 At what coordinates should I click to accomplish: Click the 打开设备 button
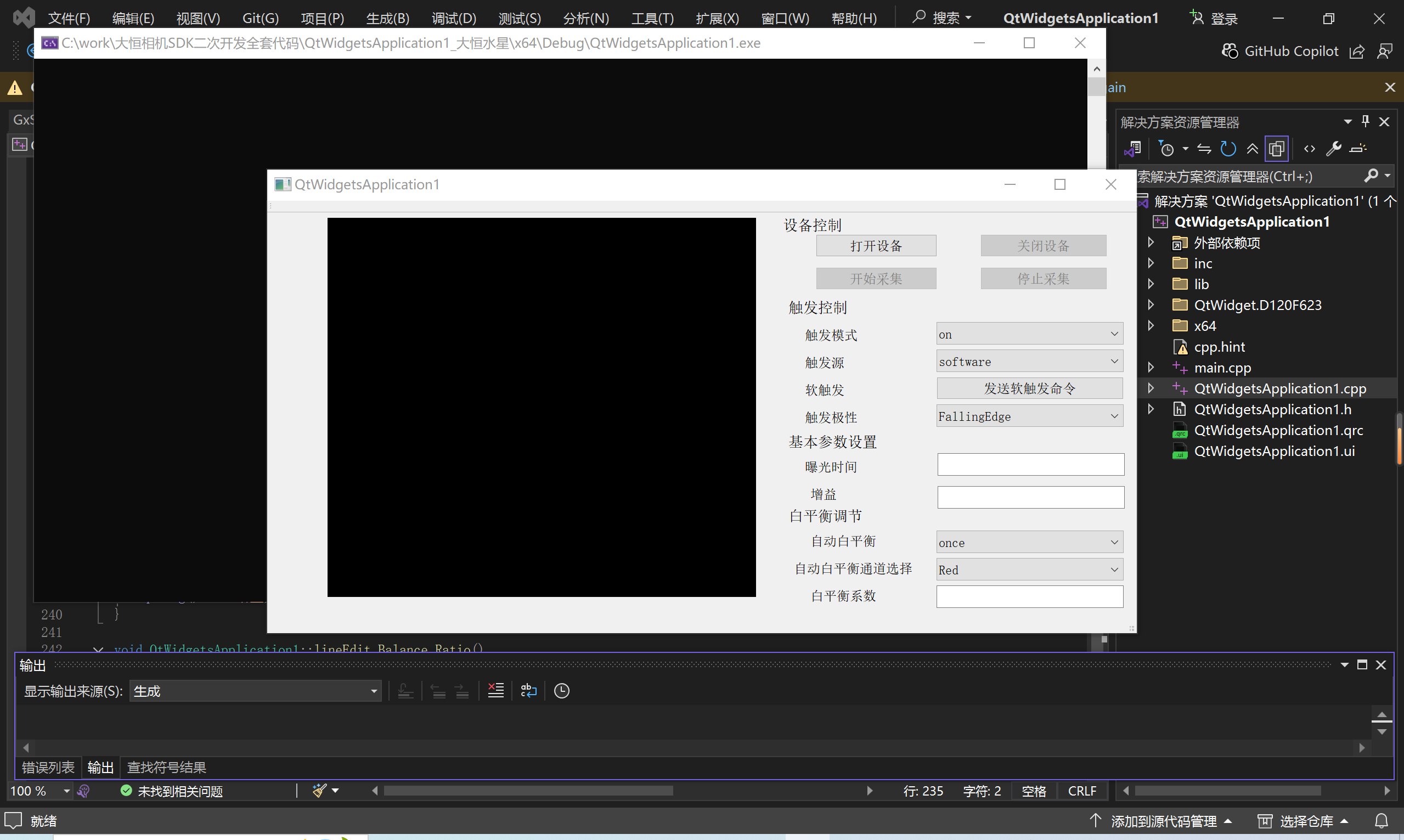click(x=876, y=246)
